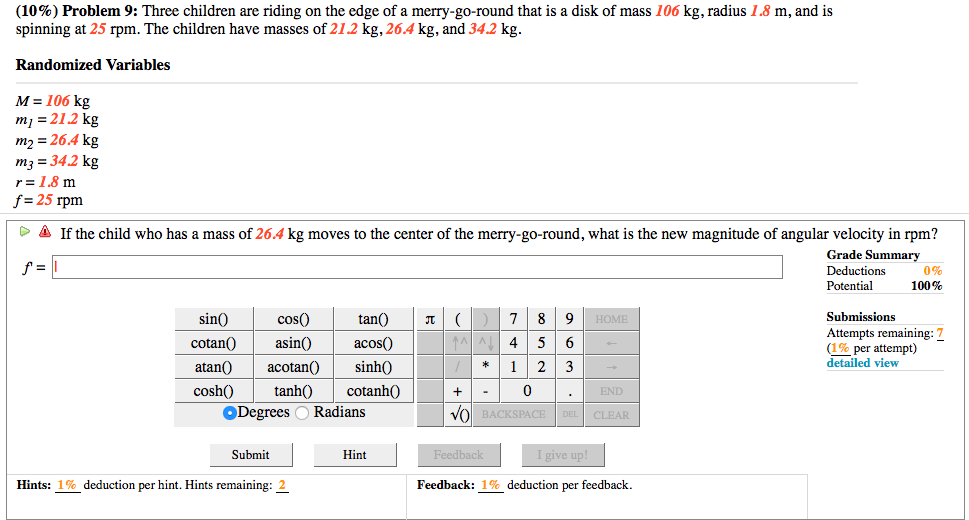Screen dimensions: 969x520
Task: Click keypad digit 6
Action: pos(569,343)
